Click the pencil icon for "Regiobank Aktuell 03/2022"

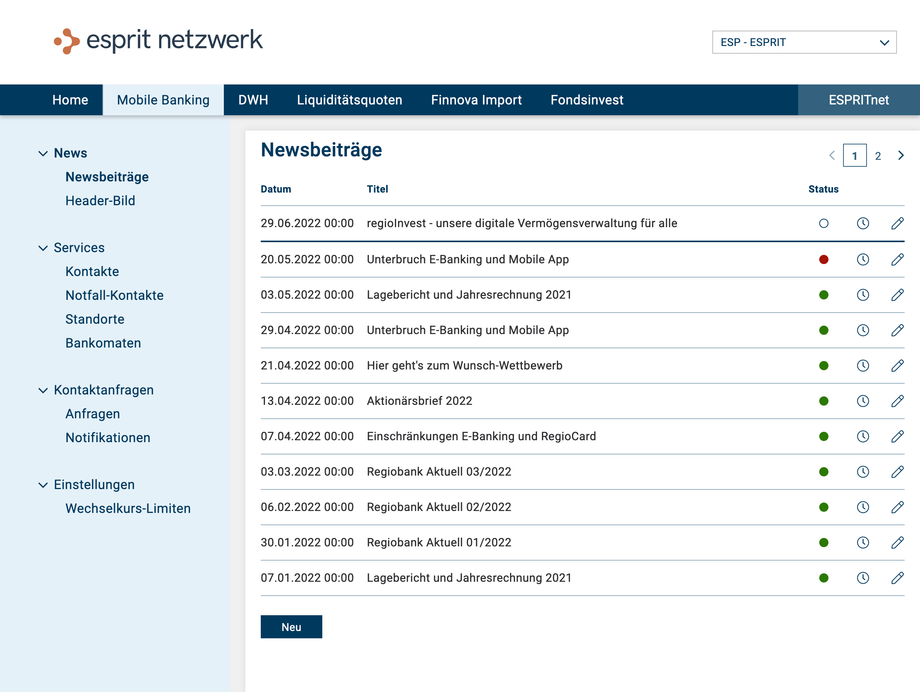[897, 471]
